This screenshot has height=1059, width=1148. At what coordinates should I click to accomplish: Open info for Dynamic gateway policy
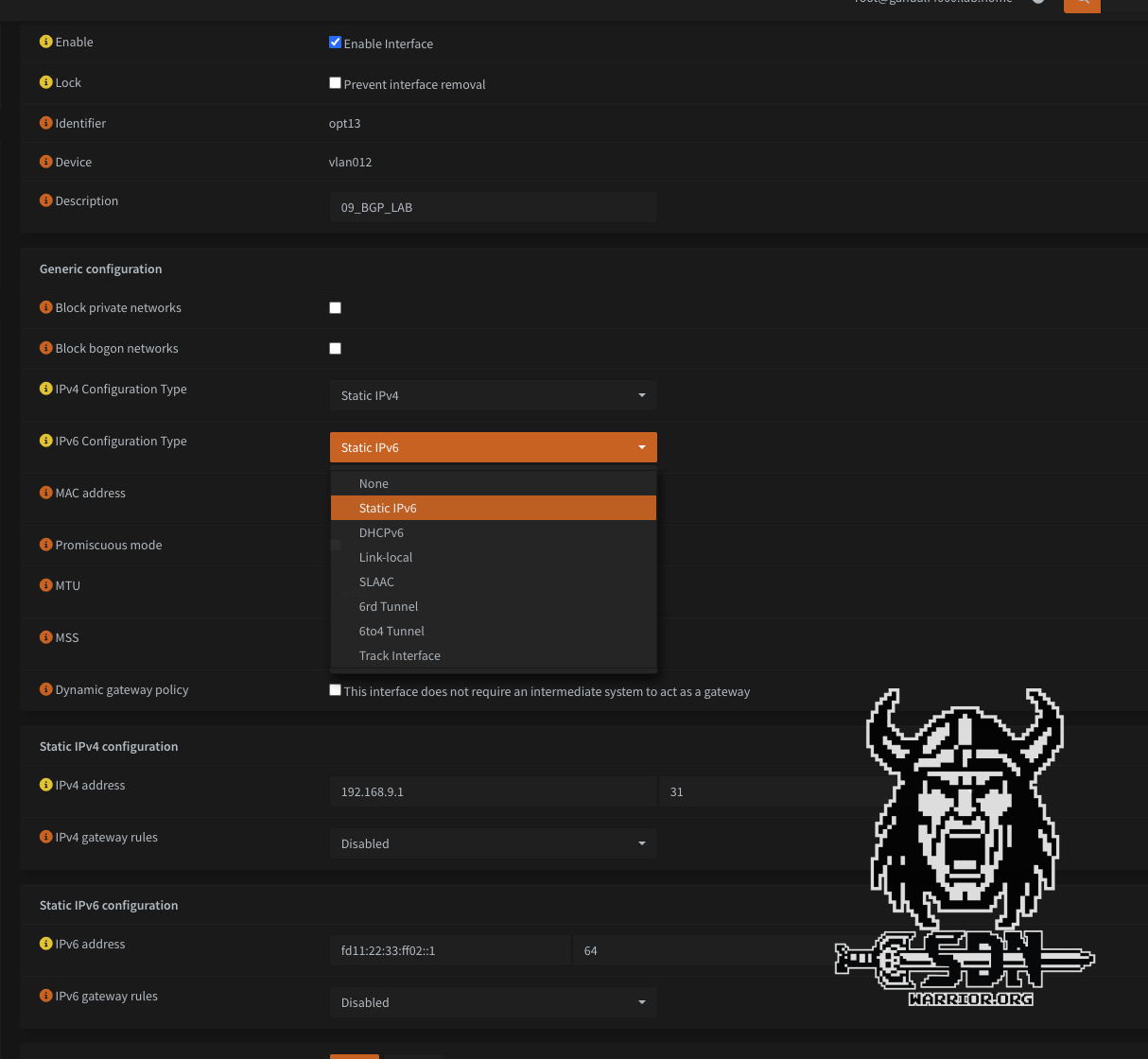pos(45,689)
